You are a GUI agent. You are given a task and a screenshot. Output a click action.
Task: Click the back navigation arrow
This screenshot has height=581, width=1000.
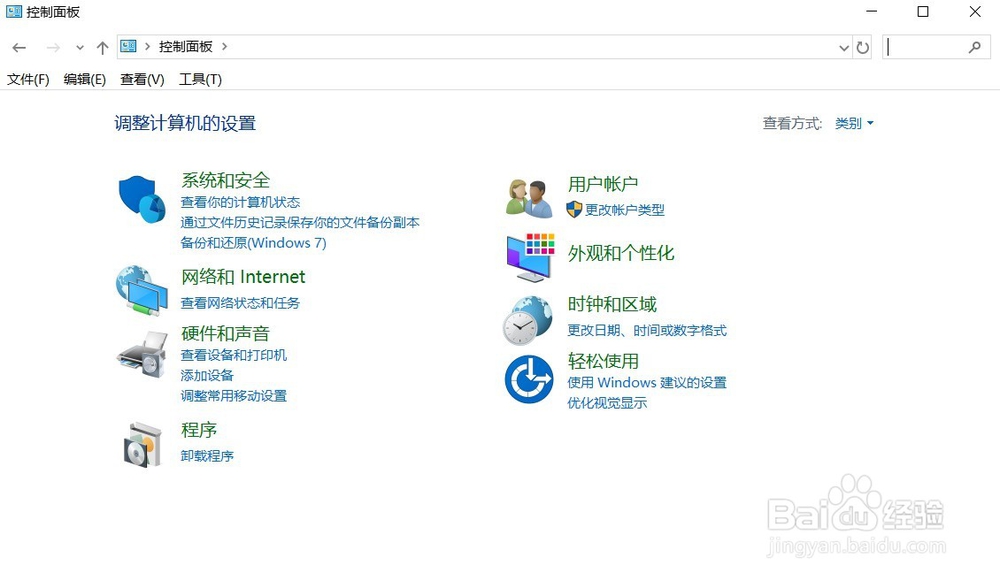[x=18, y=46]
